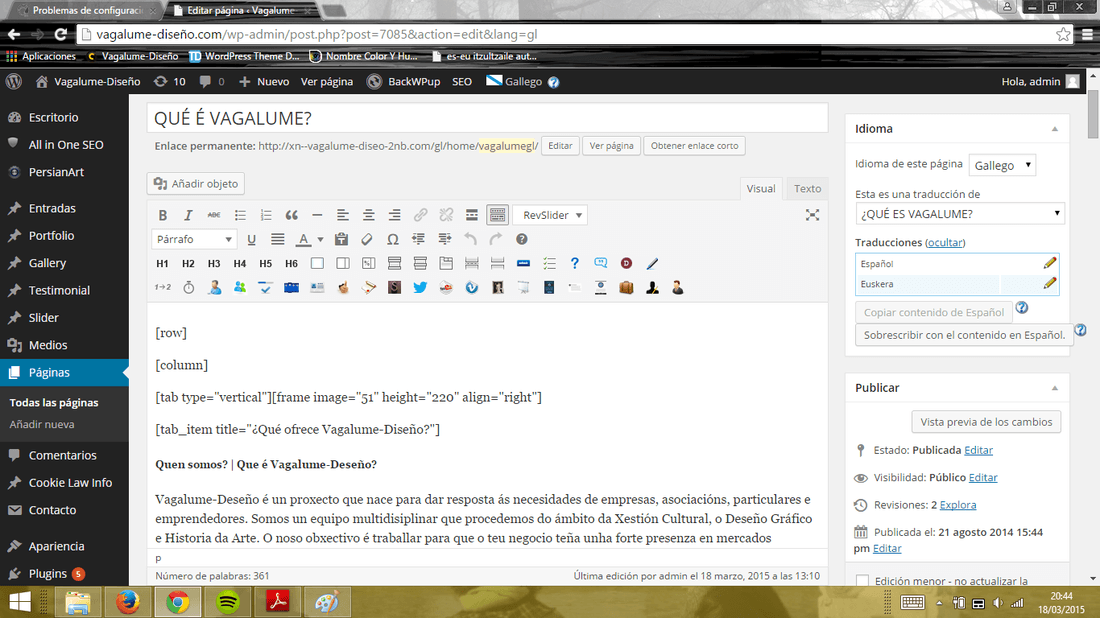Remove link with the unlink icon
The height and width of the screenshot is (618, 1100).
click(x=445, y=215)
